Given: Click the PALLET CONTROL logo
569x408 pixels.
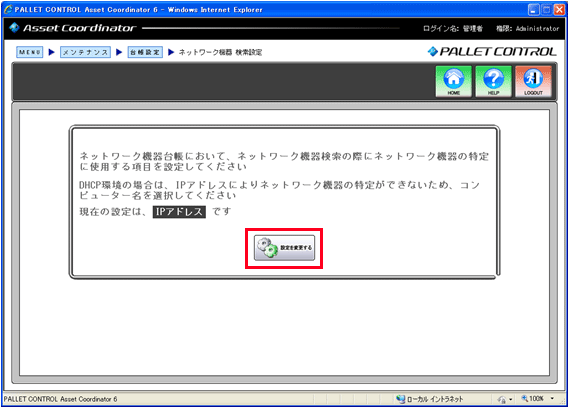Looking at the screenshot, I should point(492,52).
